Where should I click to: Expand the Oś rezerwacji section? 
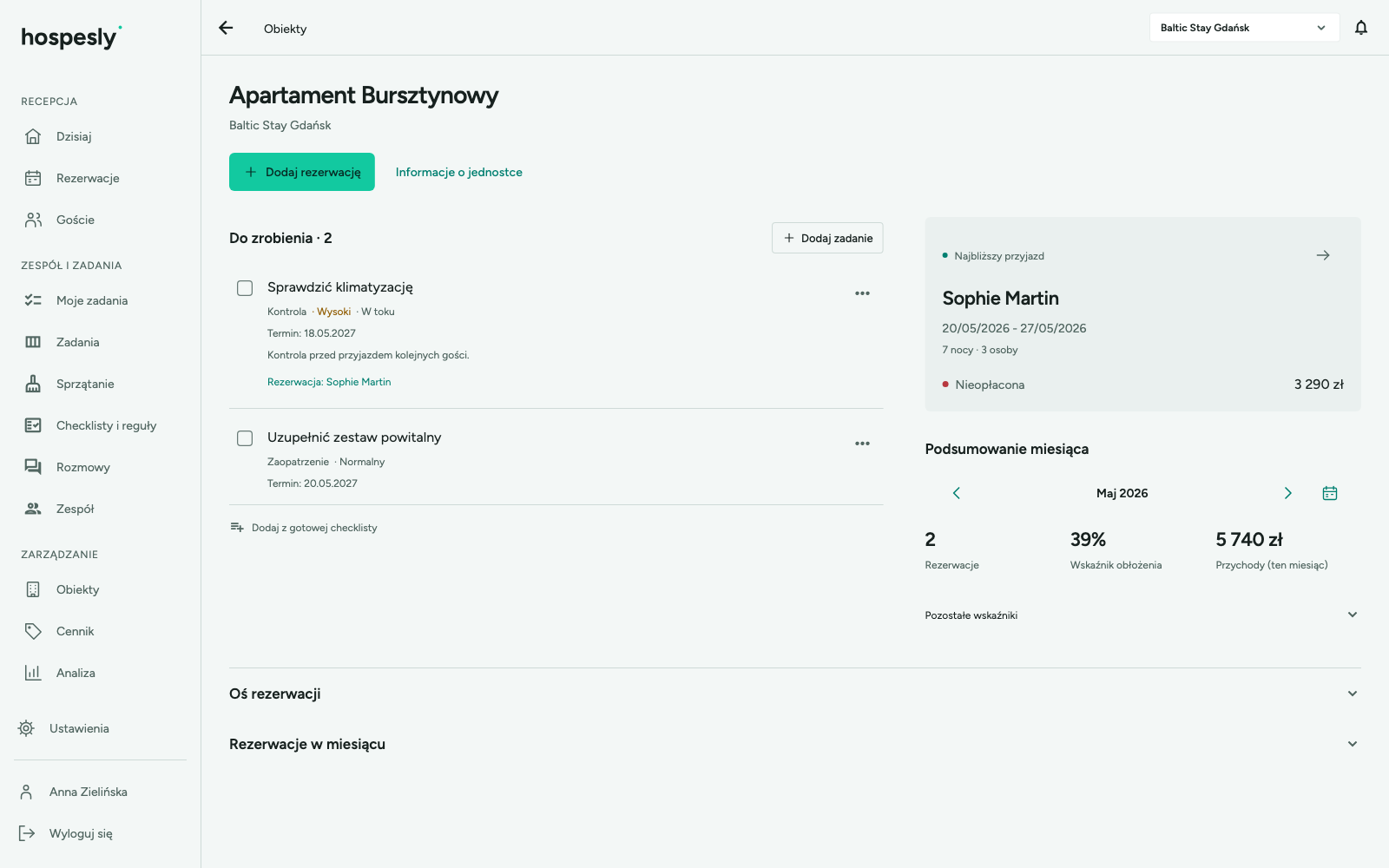coord(794,694)
